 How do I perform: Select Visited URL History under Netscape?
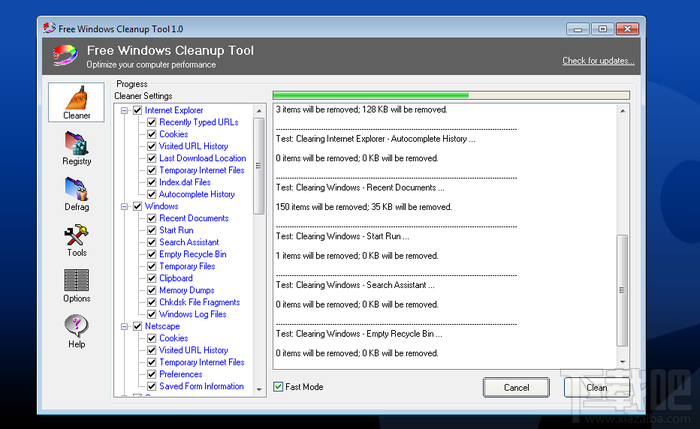pos(194,350)
